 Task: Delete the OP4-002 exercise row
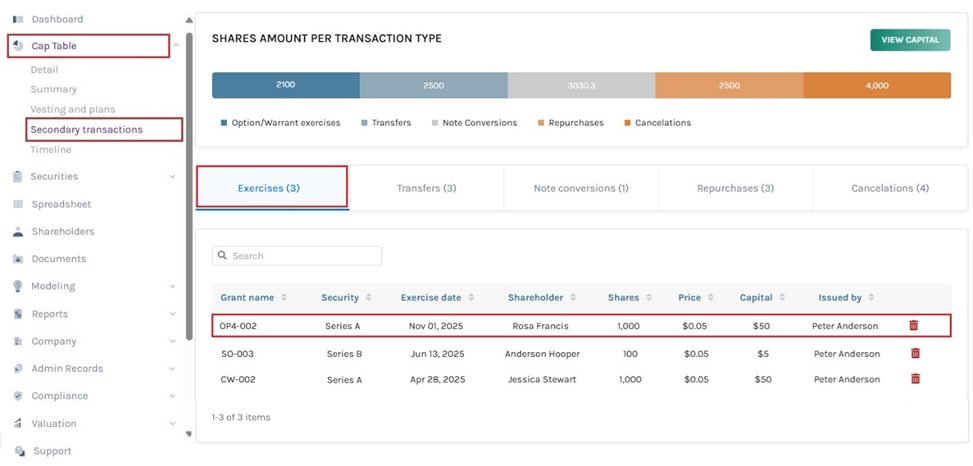913,325
